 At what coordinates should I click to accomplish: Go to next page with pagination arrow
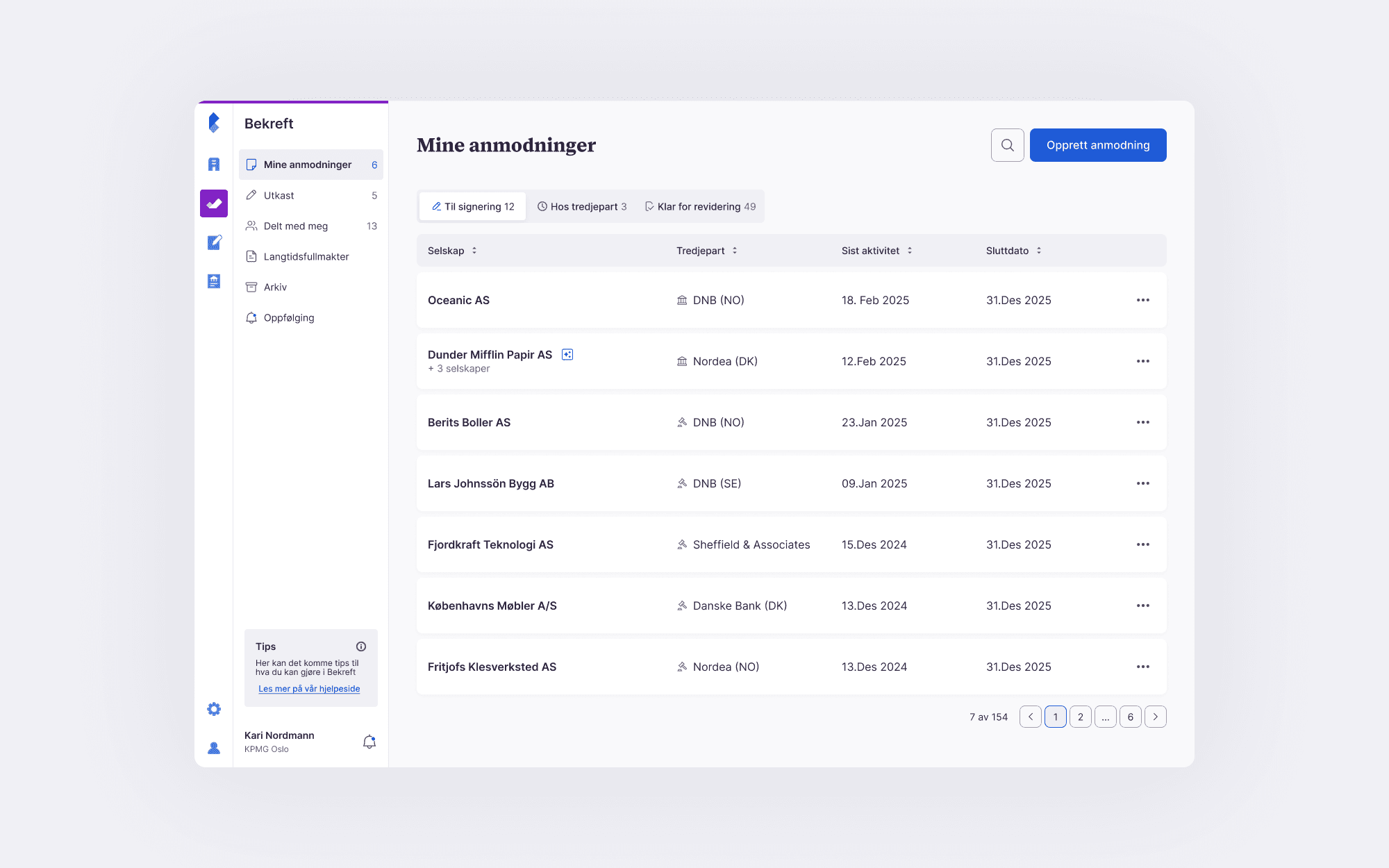coord(1156,717)
